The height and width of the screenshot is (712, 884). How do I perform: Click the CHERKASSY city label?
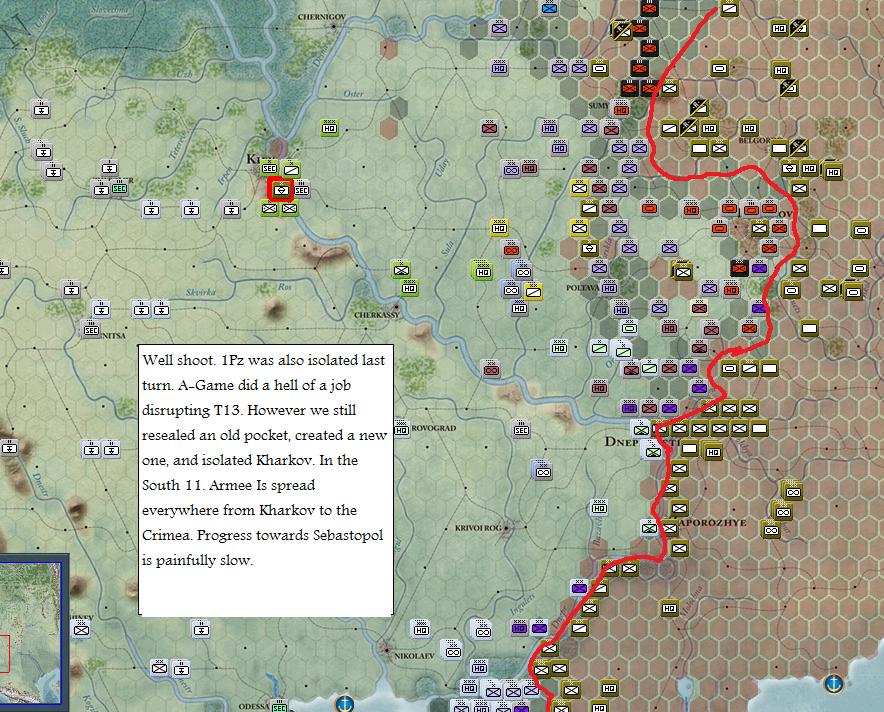pyautogui.click(x=377, y=315)
